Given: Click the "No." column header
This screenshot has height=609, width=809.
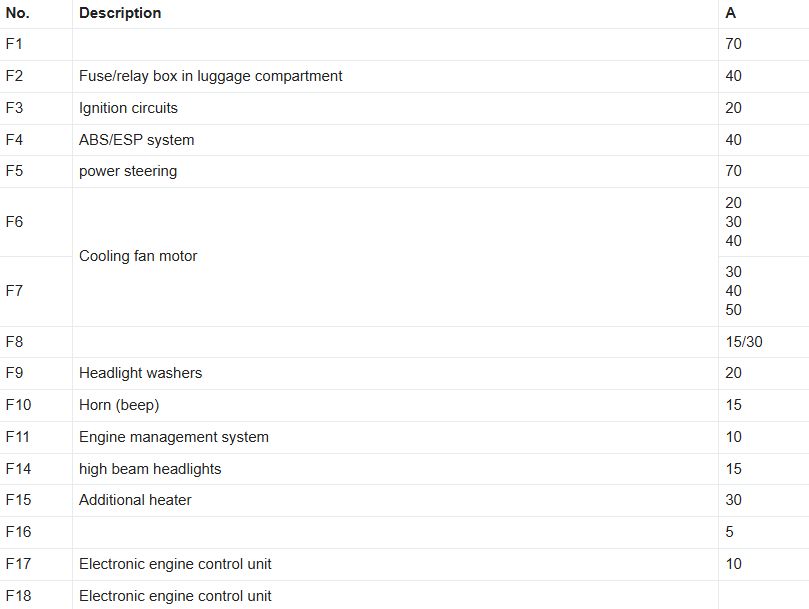Looking at the screenshot, I should pyautogui.click(x=17, y=13).
